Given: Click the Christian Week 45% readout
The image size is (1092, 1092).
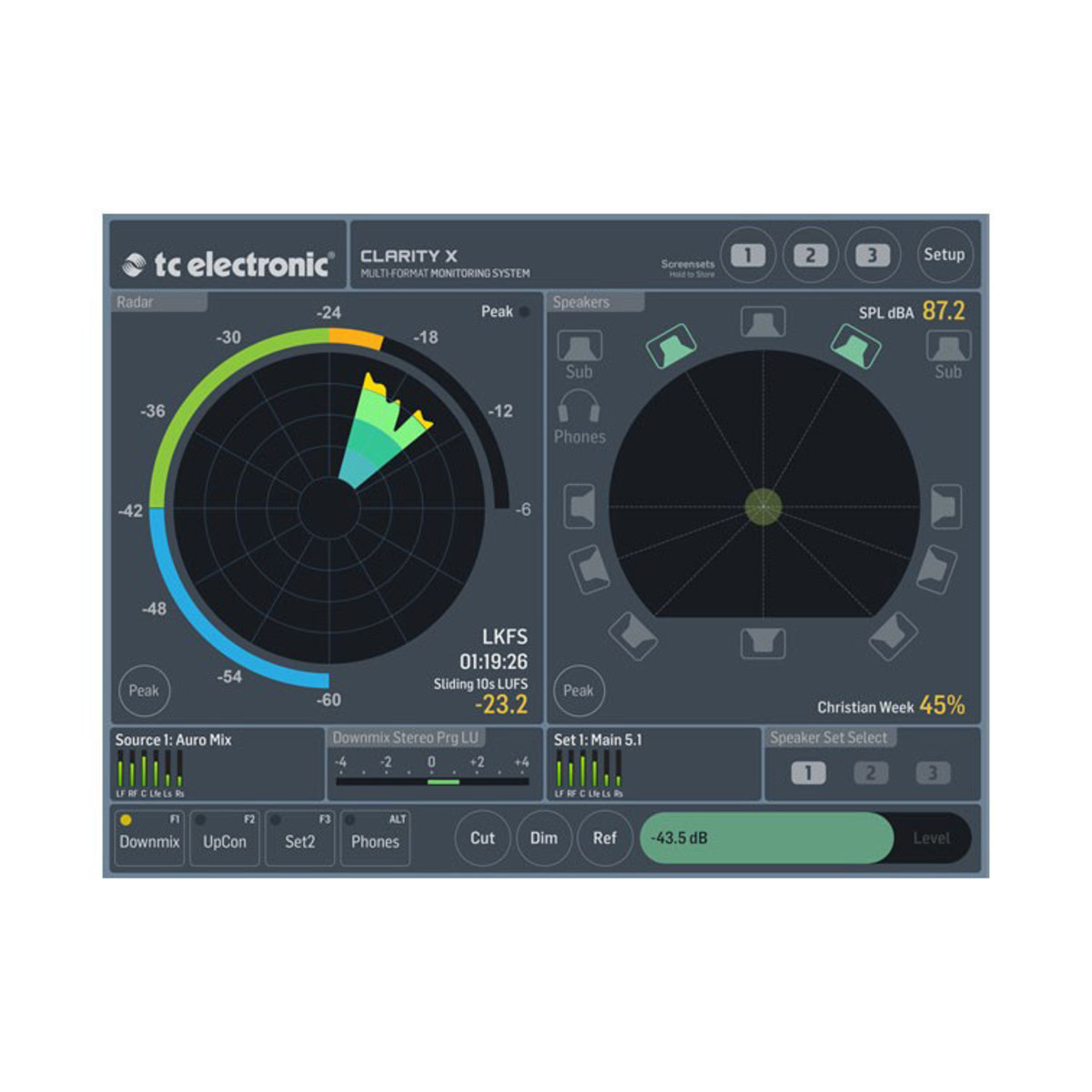Looking at the screenshot, I should [891, 705].
